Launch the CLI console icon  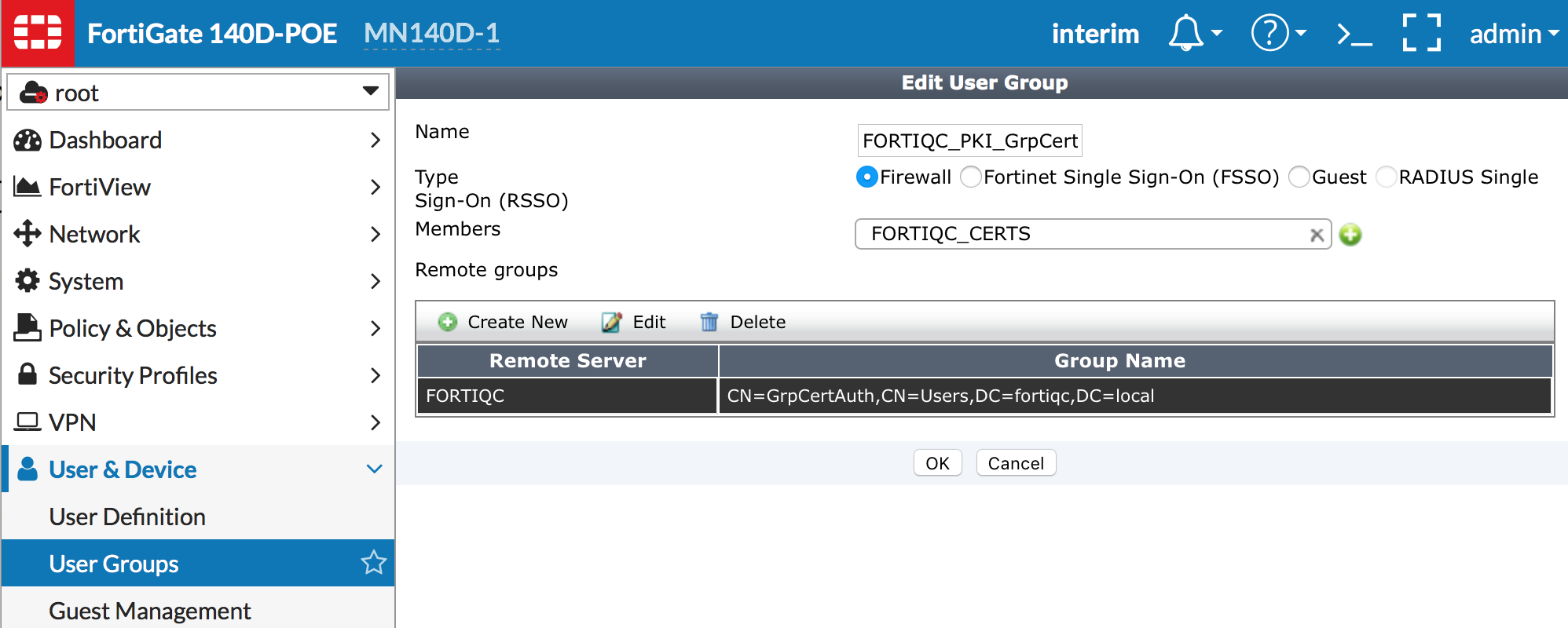click(1354, 34)
